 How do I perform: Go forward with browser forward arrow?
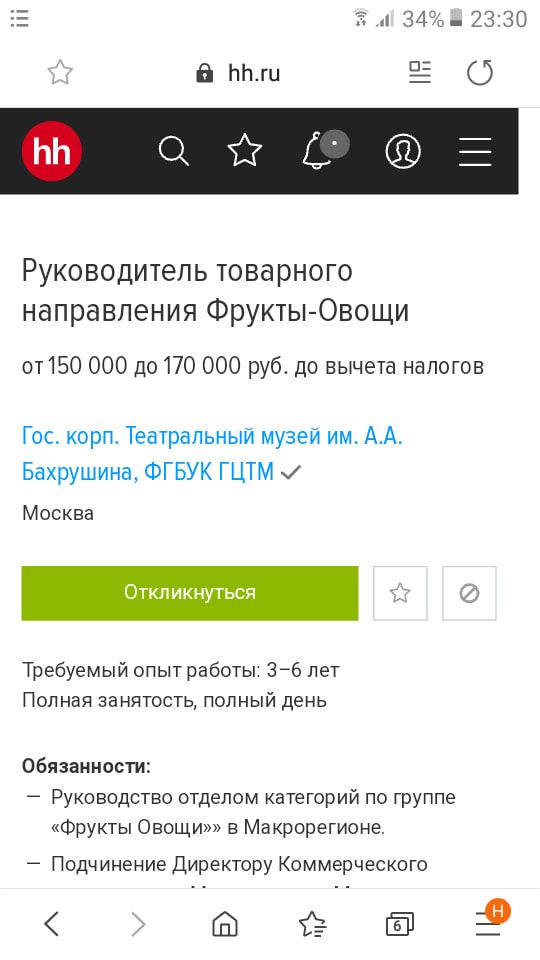[x=138, y=923]
